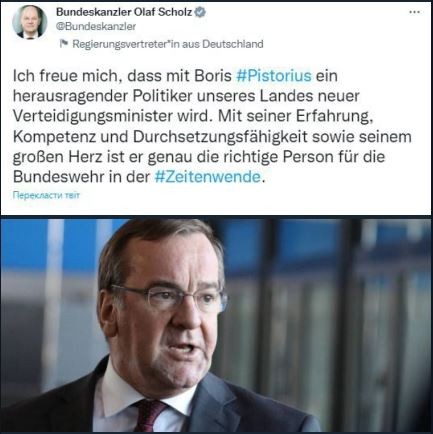Click the tweet text body
The width and height of the screenshot is (433, 434).
click(212, 126)
